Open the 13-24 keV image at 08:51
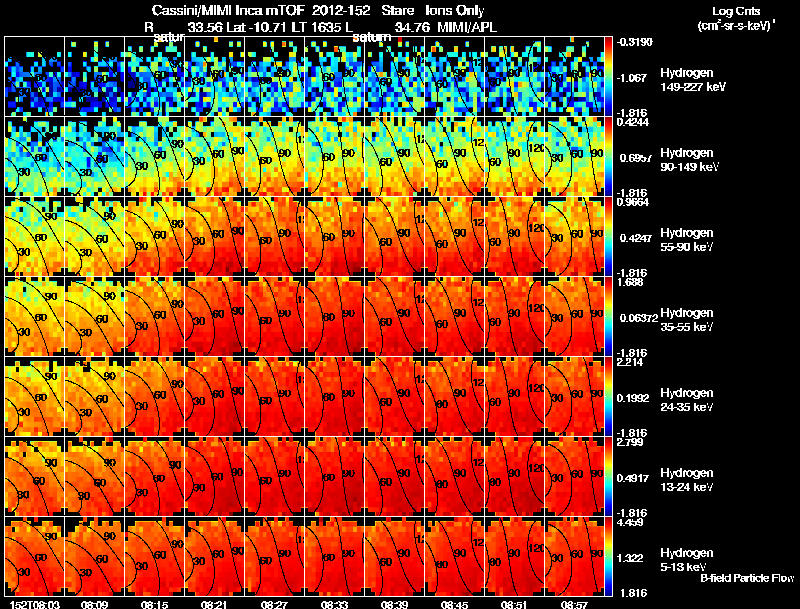This screenshot has width=800, height=609. click(514, 476)
